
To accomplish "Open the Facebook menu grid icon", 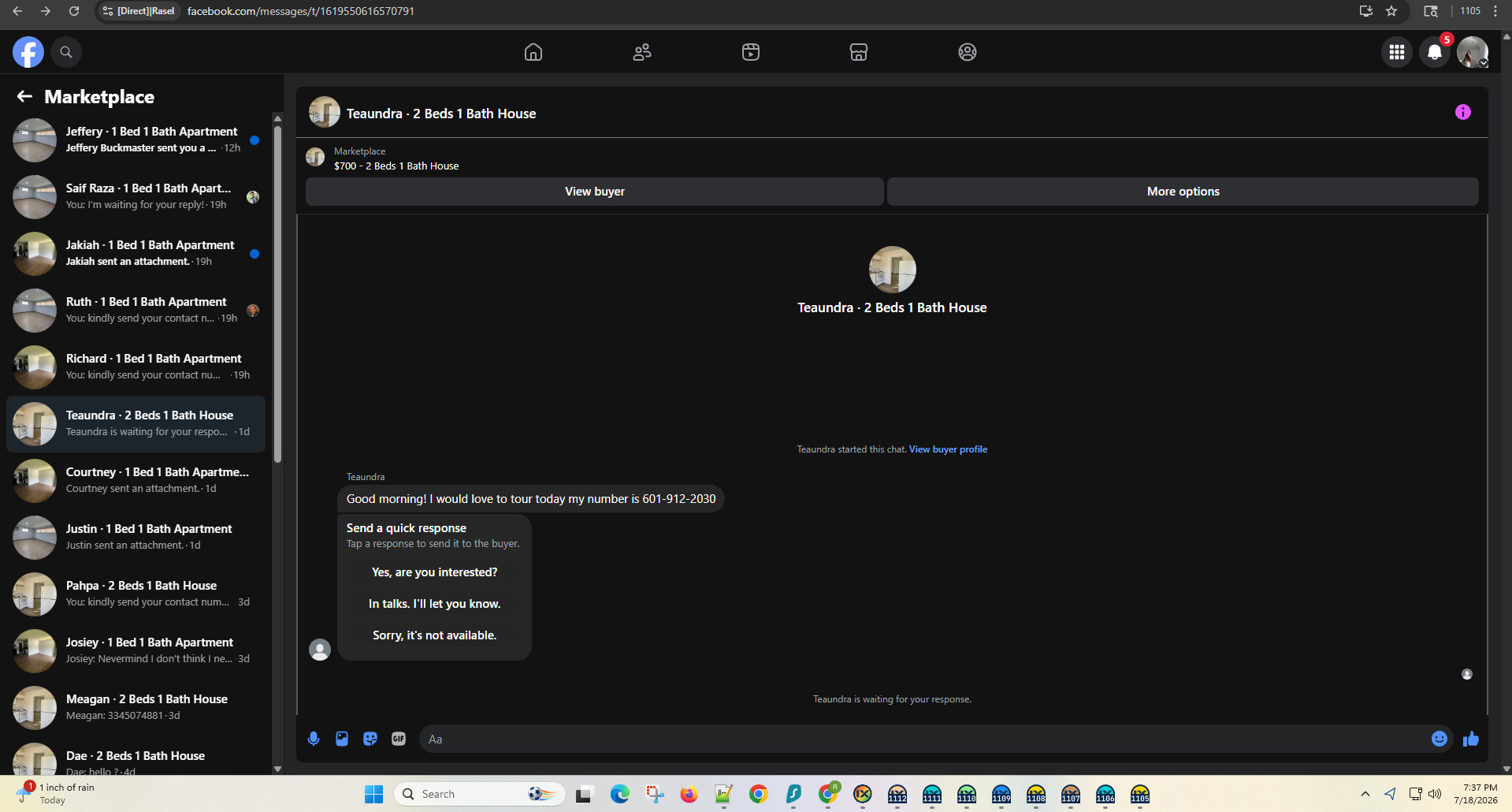I will [x=1397, y=52].
